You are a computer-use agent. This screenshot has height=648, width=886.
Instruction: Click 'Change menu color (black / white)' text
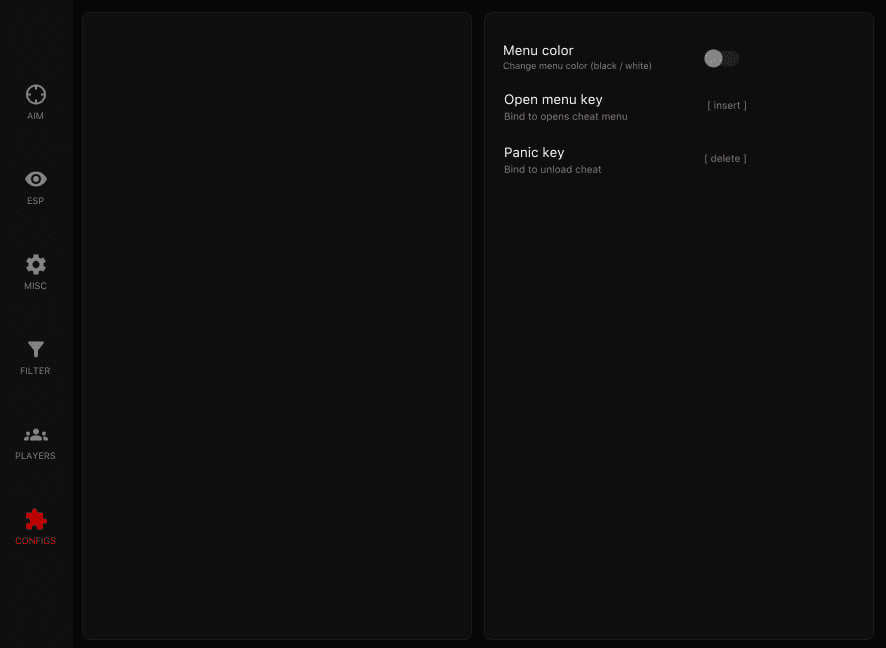pos(577,66)
